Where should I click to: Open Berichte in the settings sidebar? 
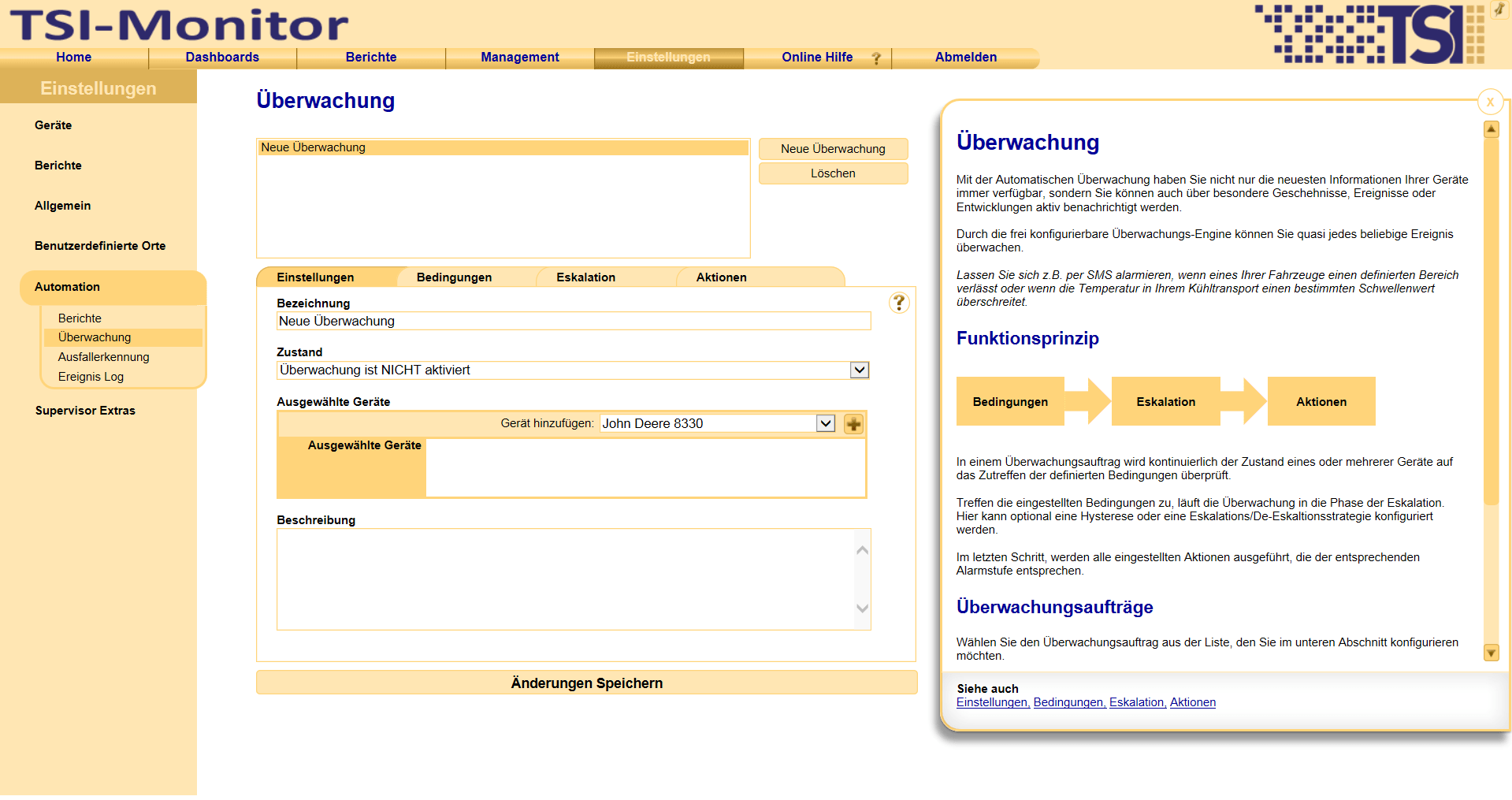[58, 166]
